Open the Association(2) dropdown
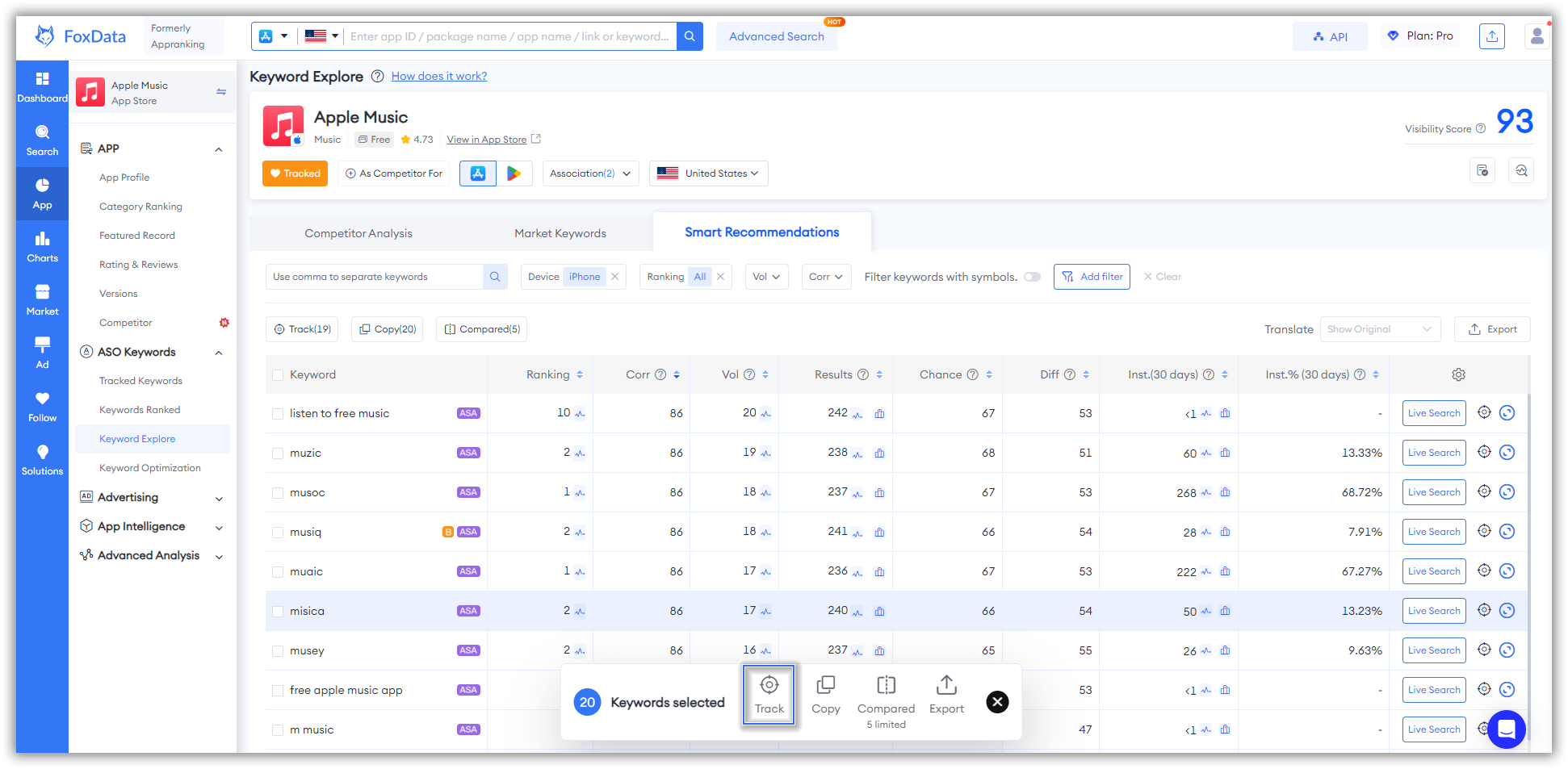This screenshot has height=769, width=1568. [x=590, y=173]
